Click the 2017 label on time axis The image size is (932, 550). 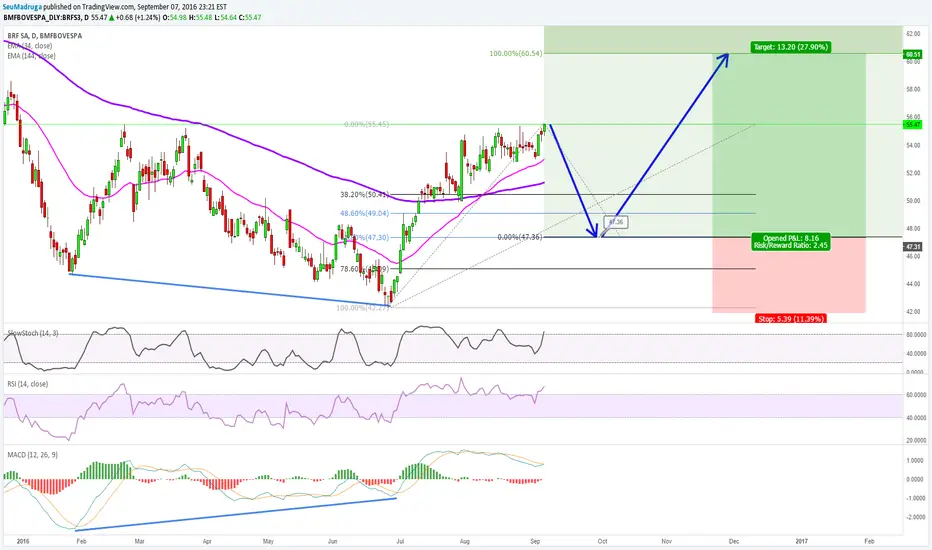tap(801, 542)
